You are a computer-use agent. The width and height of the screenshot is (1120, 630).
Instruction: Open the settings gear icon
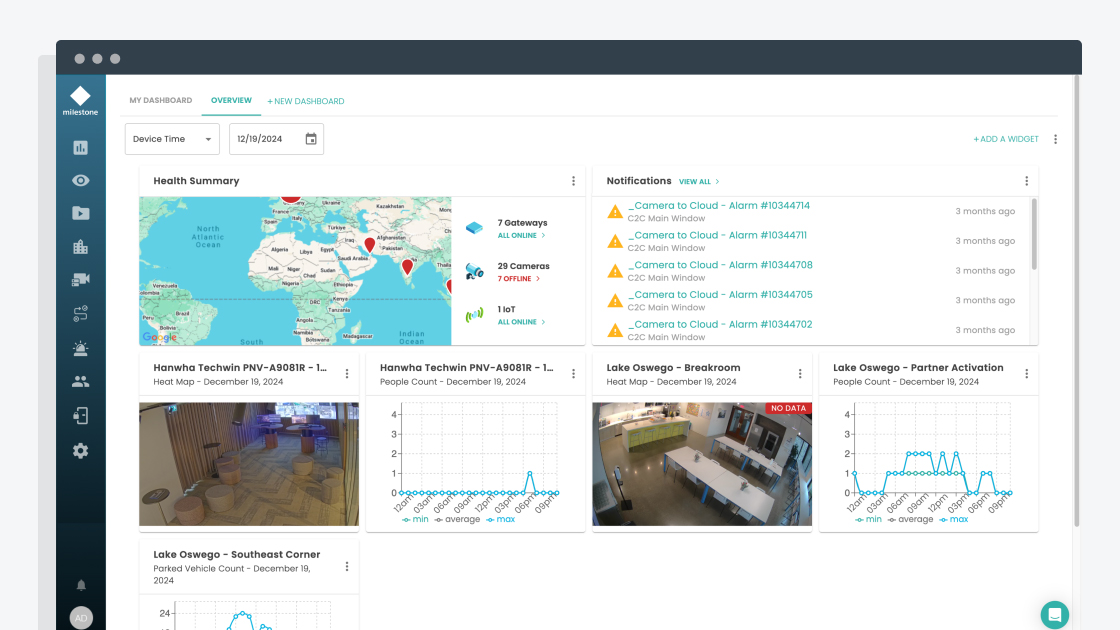click(81, 451)
